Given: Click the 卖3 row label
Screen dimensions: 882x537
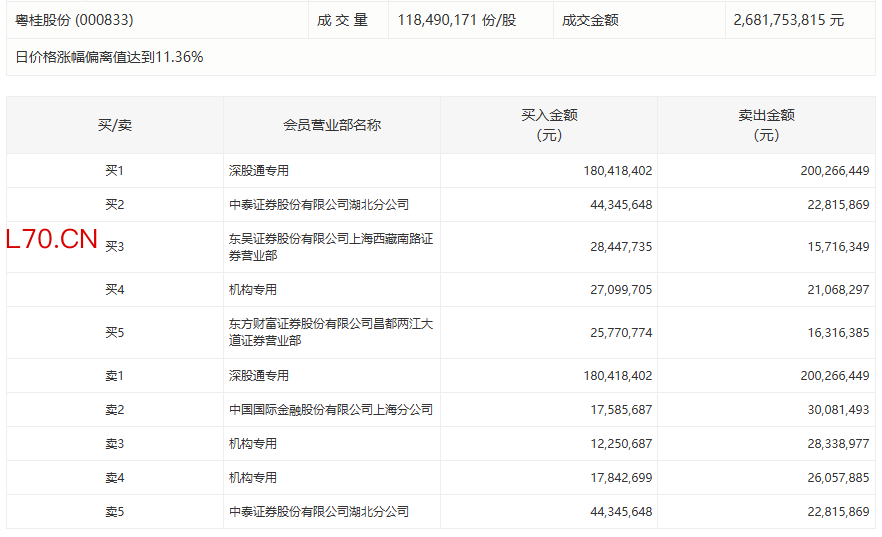Looking at the screenshot, I should [x=114, y=444].
